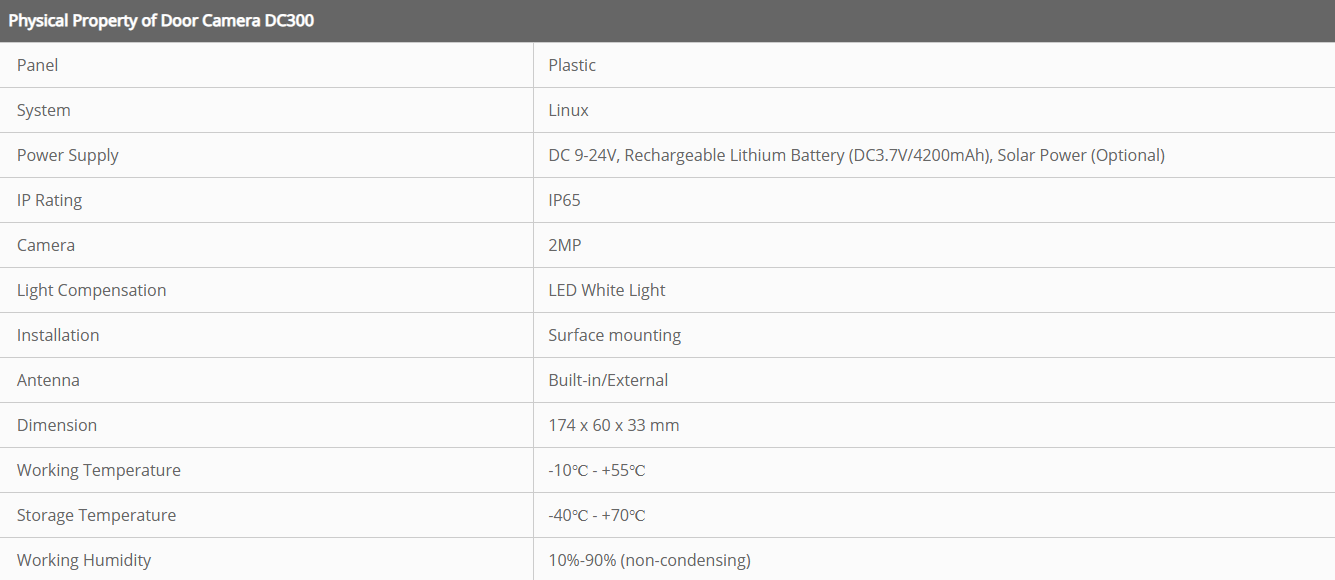Select the 'IP65' value
Viewport: 1335px width, 580px height.
(565, 200)
